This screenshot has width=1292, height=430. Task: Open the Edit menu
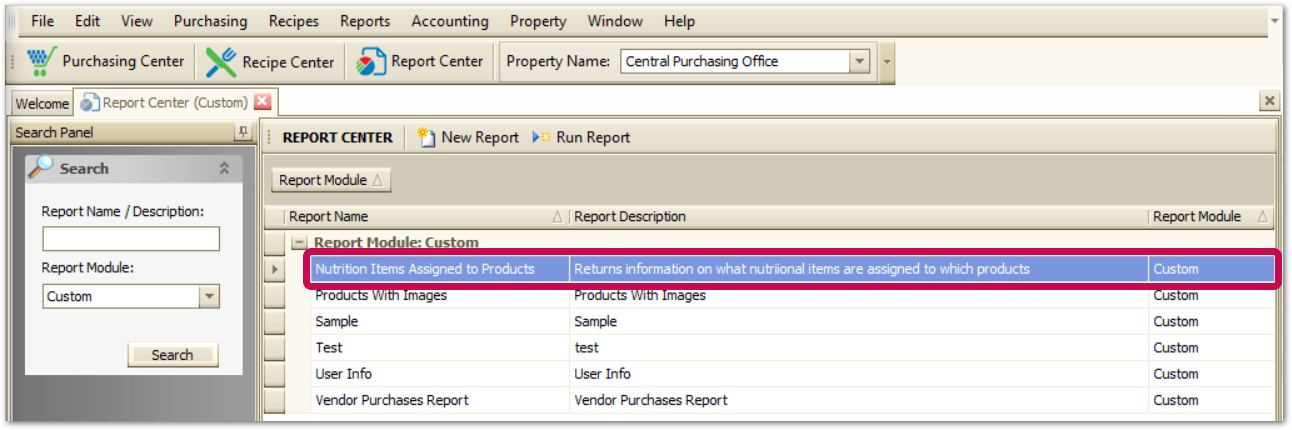[87, 21]
